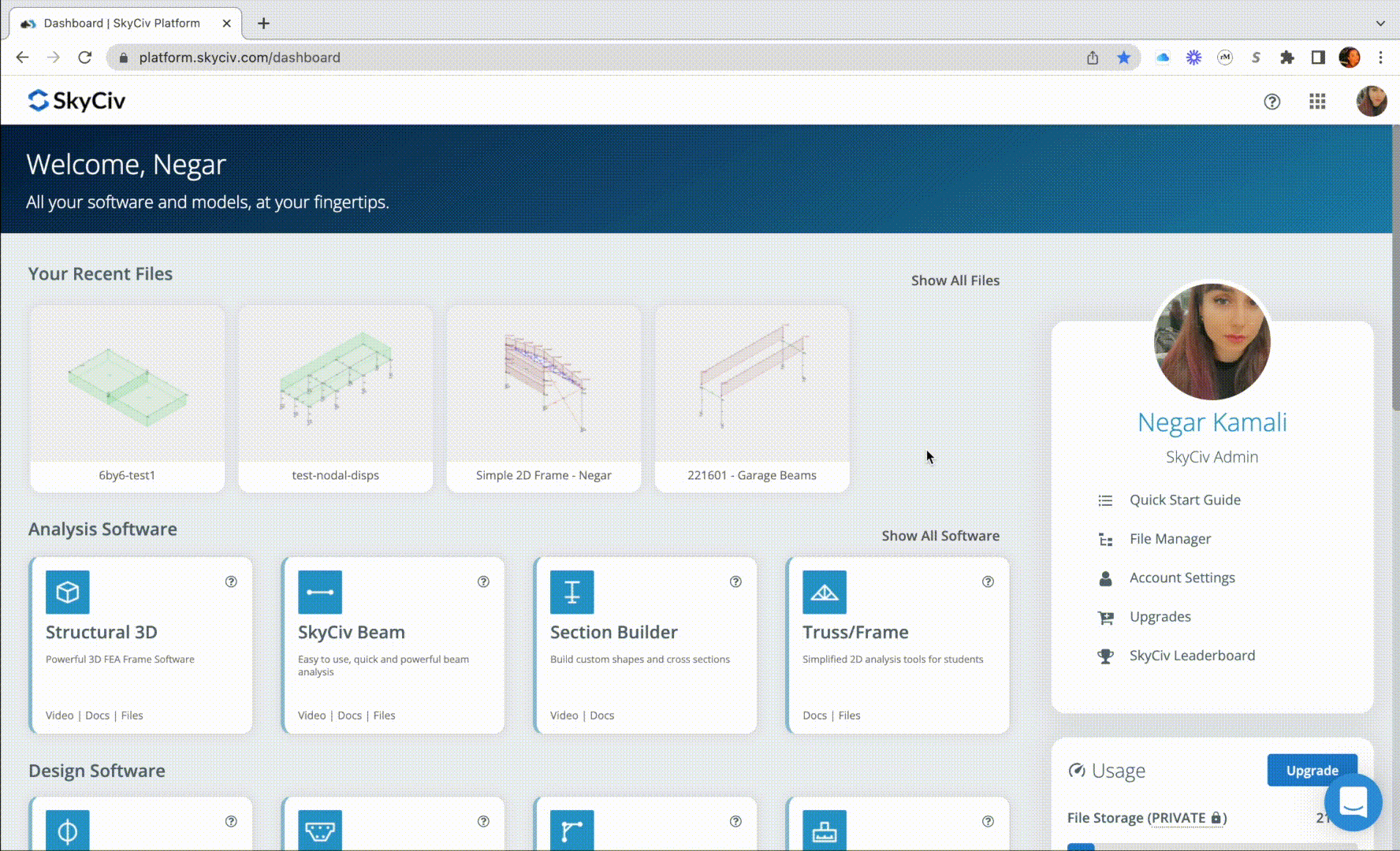Open the 6by6-test1 recent file thumbnail

click(127, 385)
